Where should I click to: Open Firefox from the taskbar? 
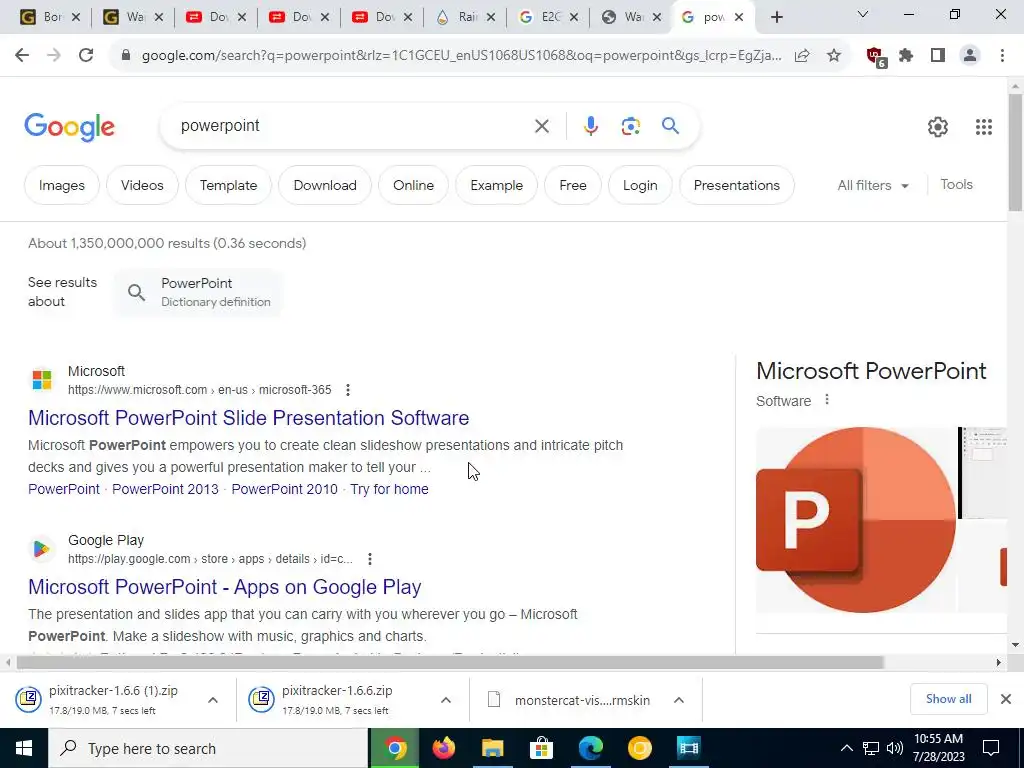[443, 748]
